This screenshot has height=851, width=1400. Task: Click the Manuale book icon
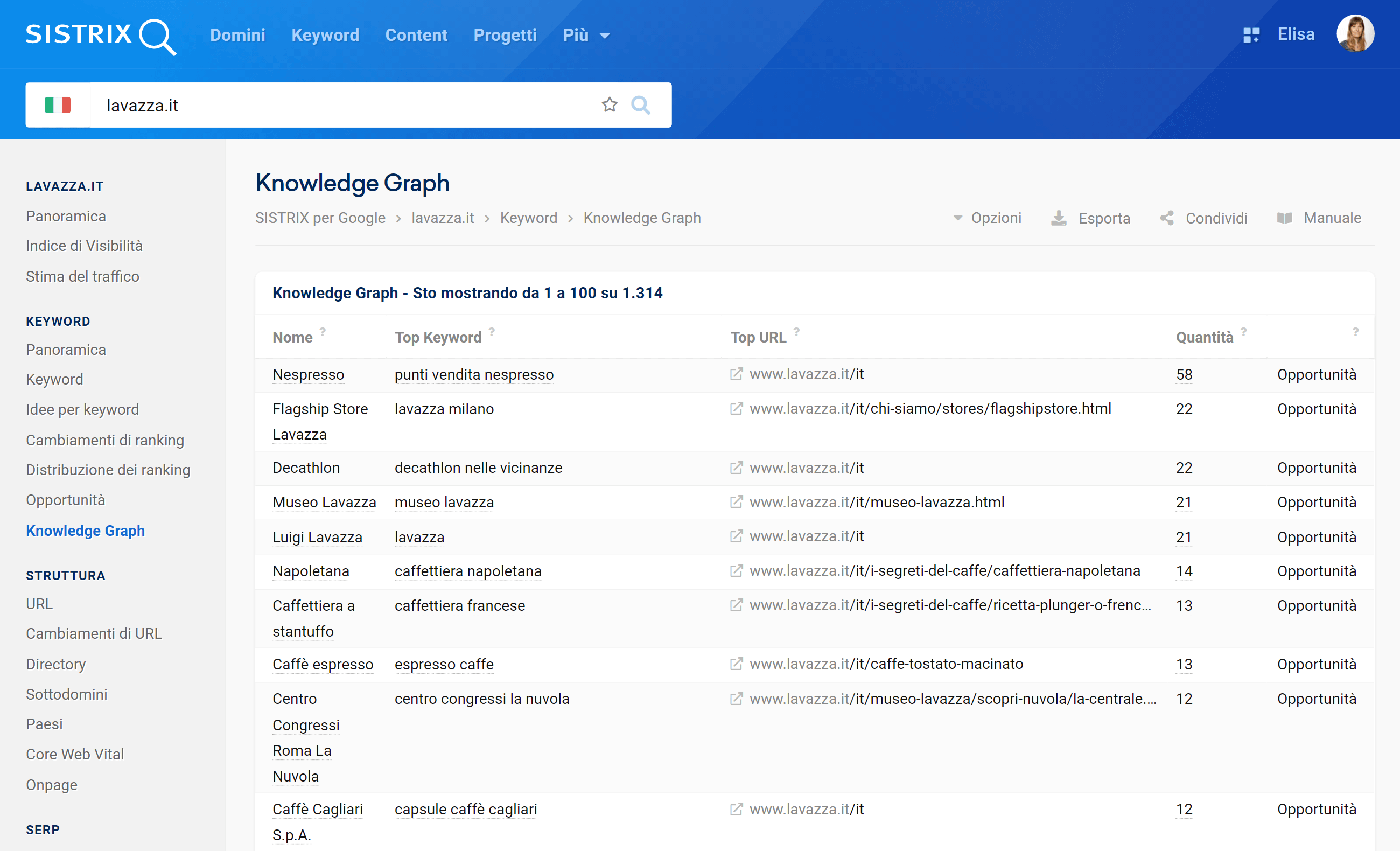pyautogui.click(x=1284, y=218)
